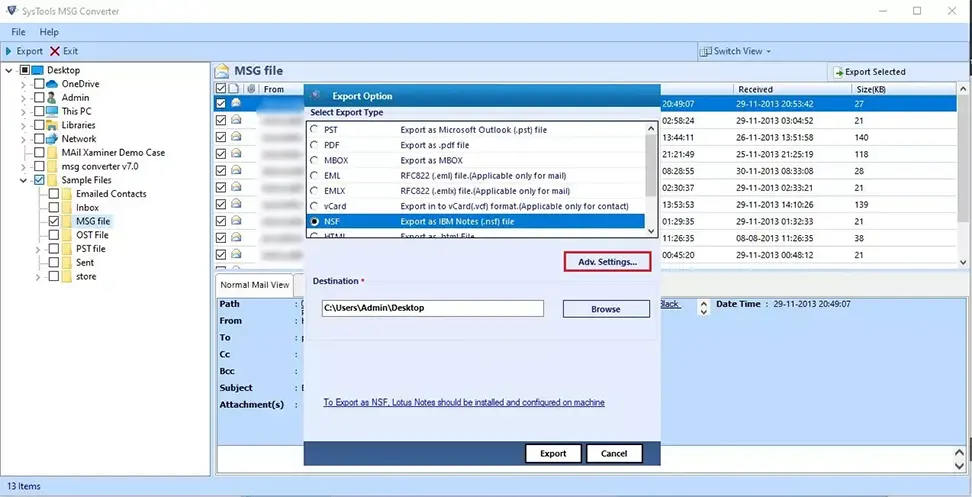Click the Admin user icon
972x497 pixels.
(x=51, y=97)
